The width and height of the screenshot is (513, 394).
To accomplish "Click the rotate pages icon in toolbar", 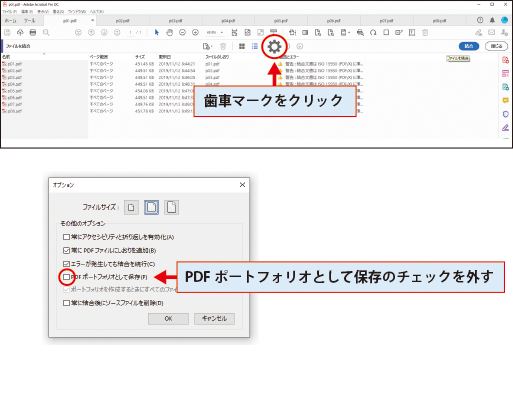I will pos(373,33).
